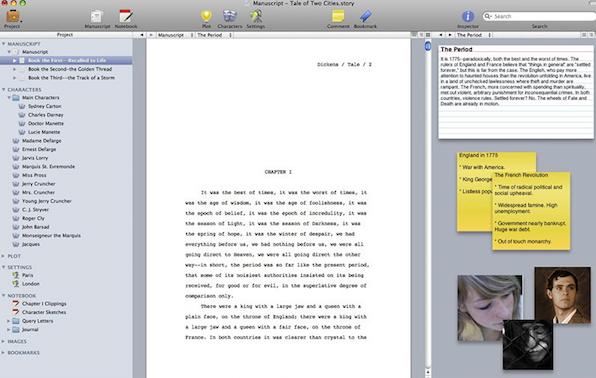Select Sydney Carton character

(44, 106)
